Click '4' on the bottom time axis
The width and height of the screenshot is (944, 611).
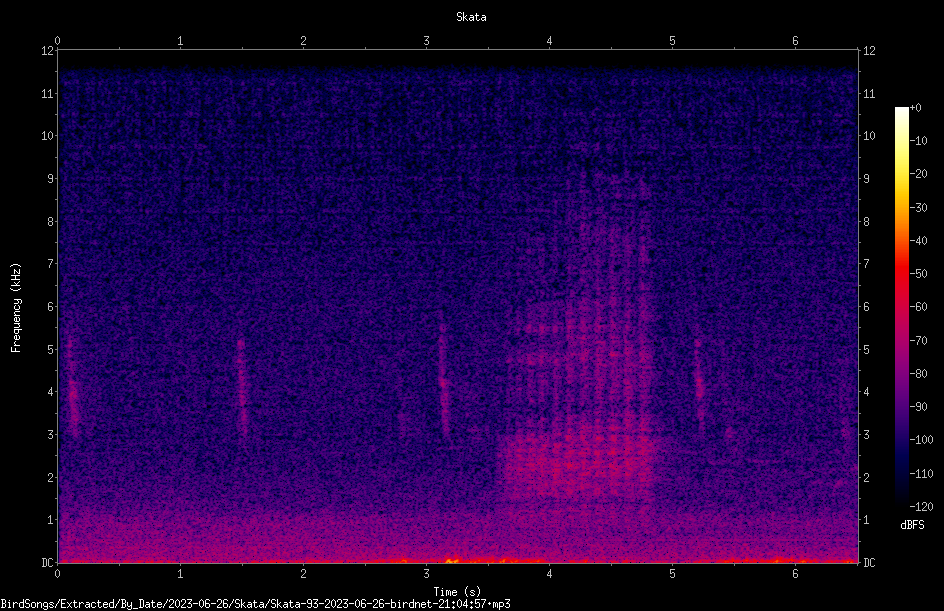tap(549, 574)
